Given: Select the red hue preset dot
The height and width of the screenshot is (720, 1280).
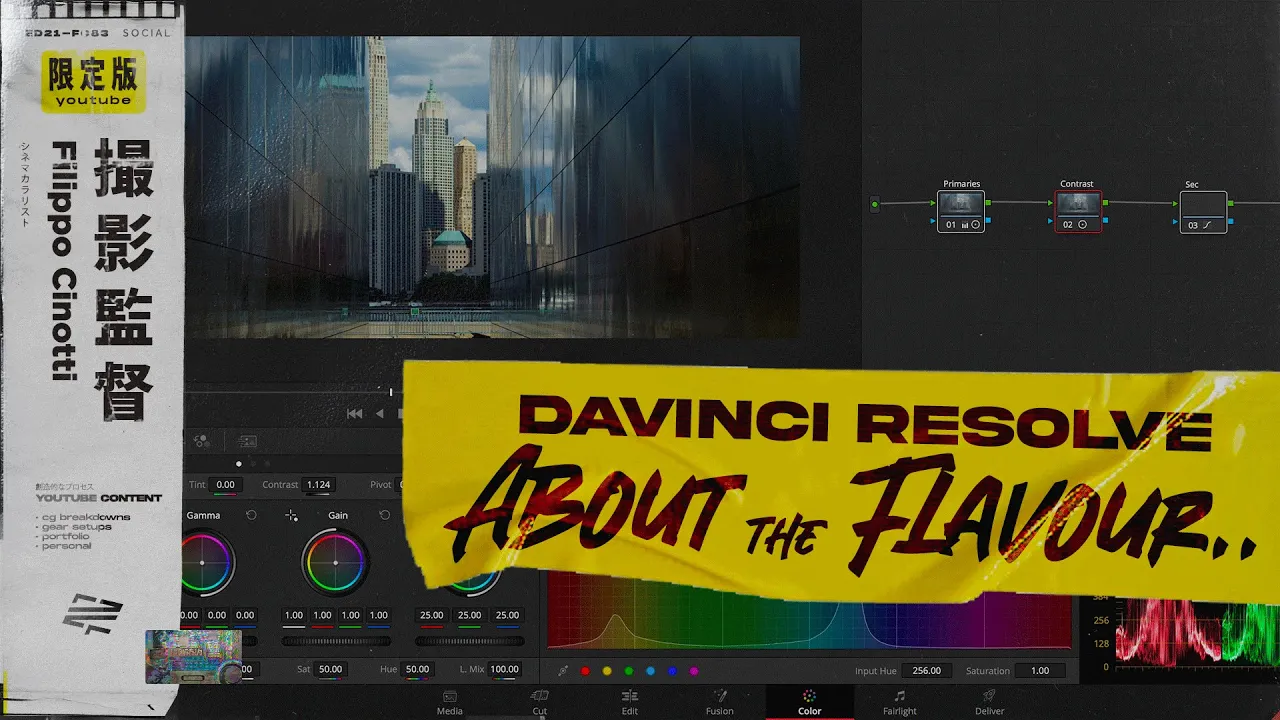Looking at the screenshot, I should click(585, 671).
